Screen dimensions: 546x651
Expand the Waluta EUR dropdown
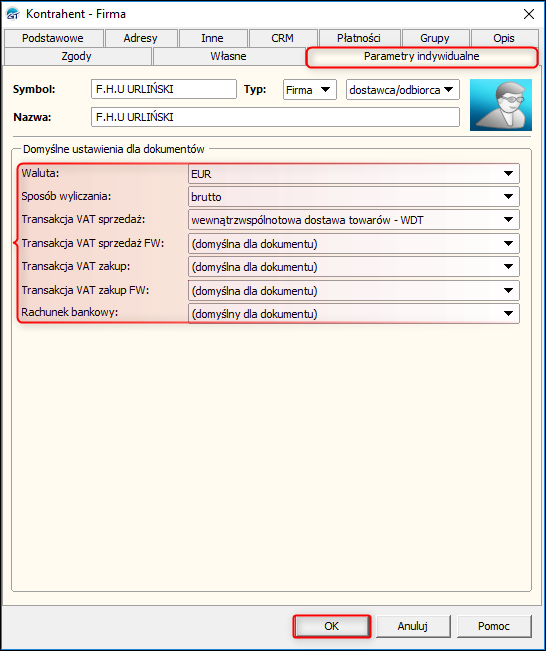coord(354,174)
